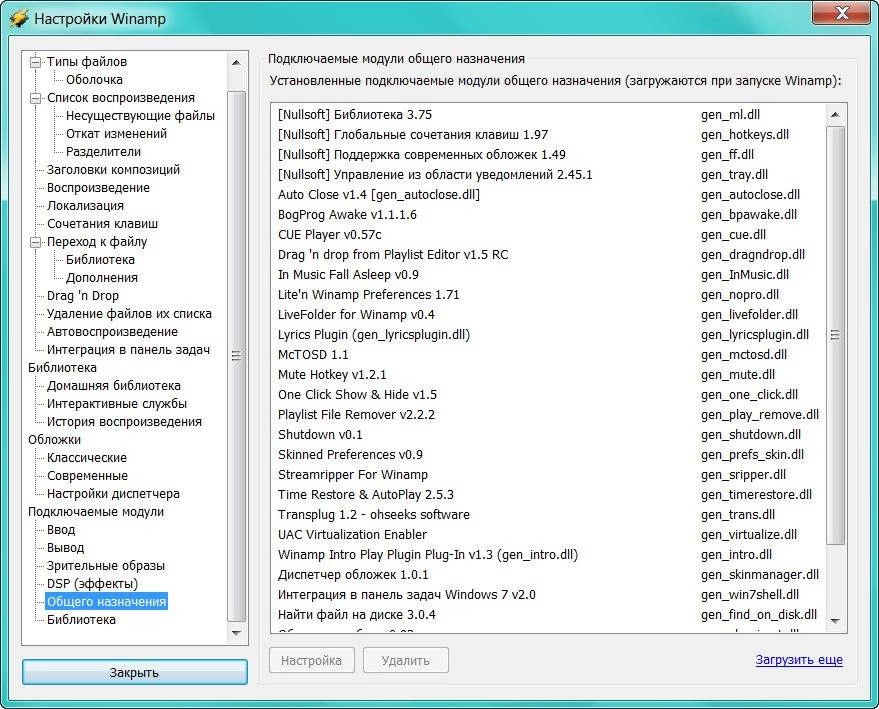
Task: Open Дополнения under Переход к файлу
Action: pos(101,277)
